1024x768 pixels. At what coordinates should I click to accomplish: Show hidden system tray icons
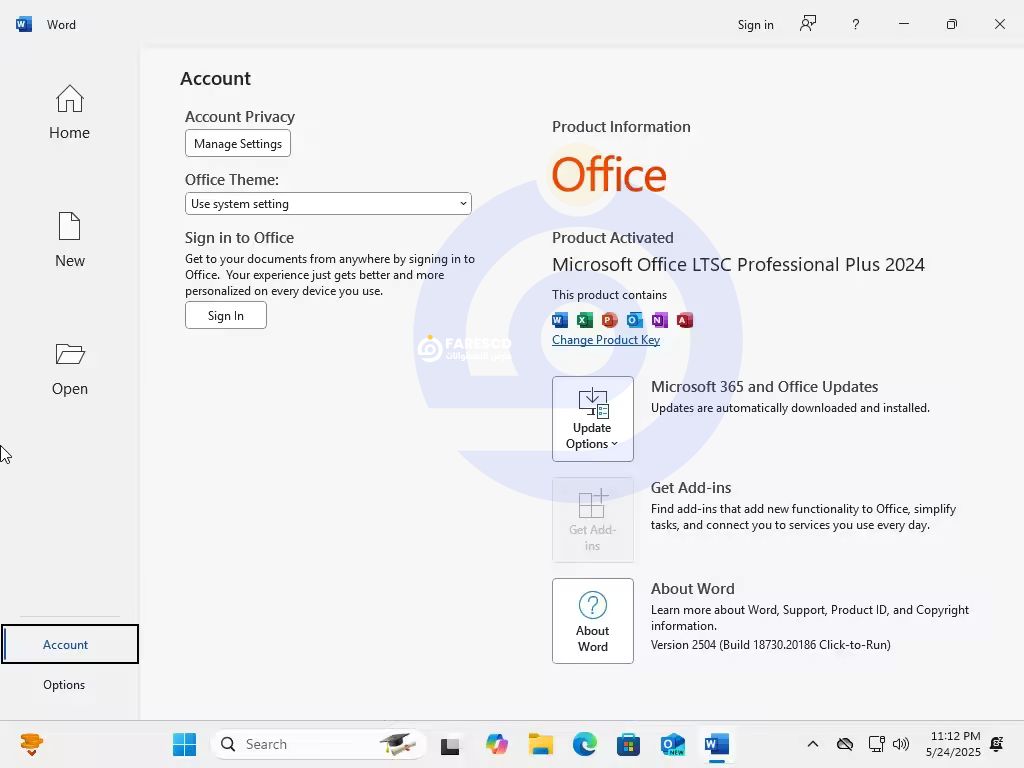tap(812, 744)
